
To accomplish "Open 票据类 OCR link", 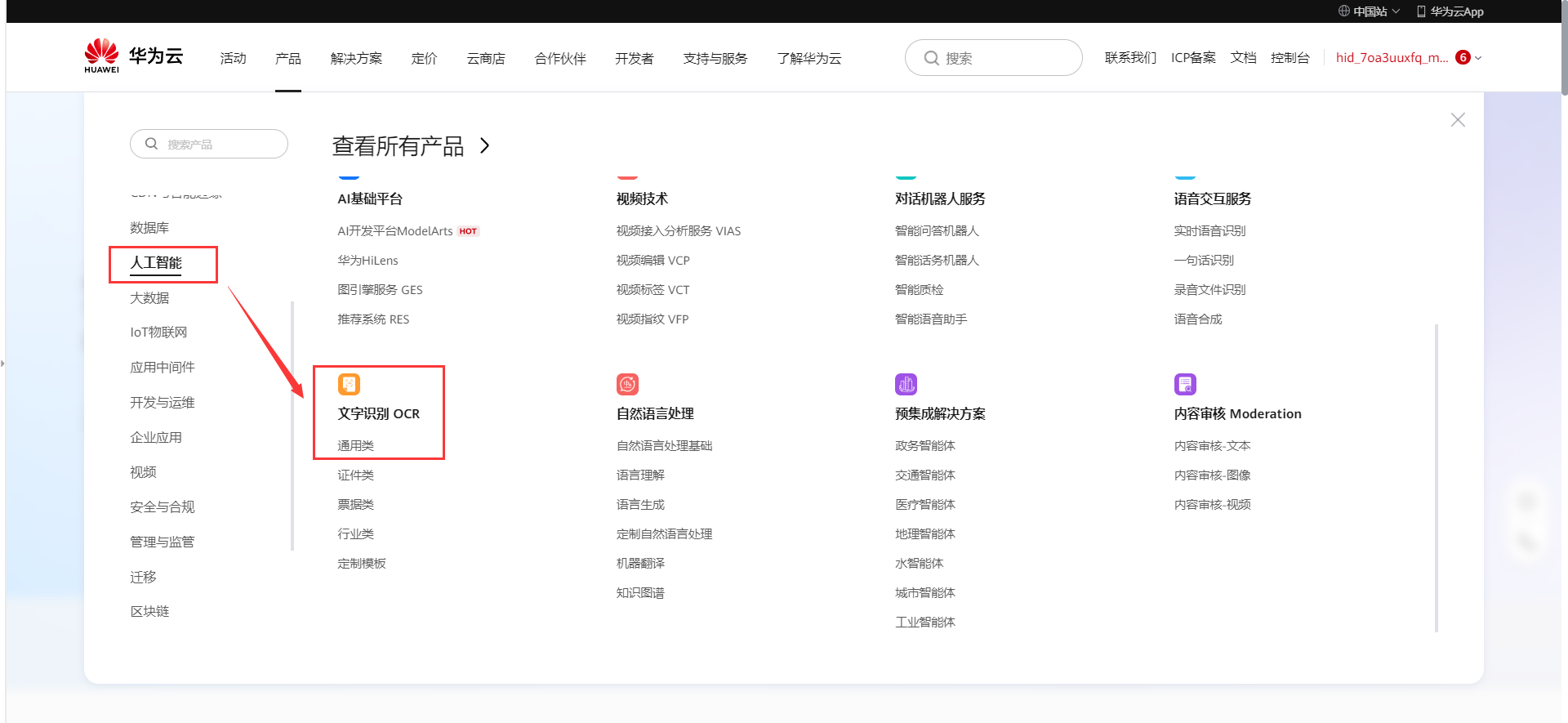I will point(356,505).
